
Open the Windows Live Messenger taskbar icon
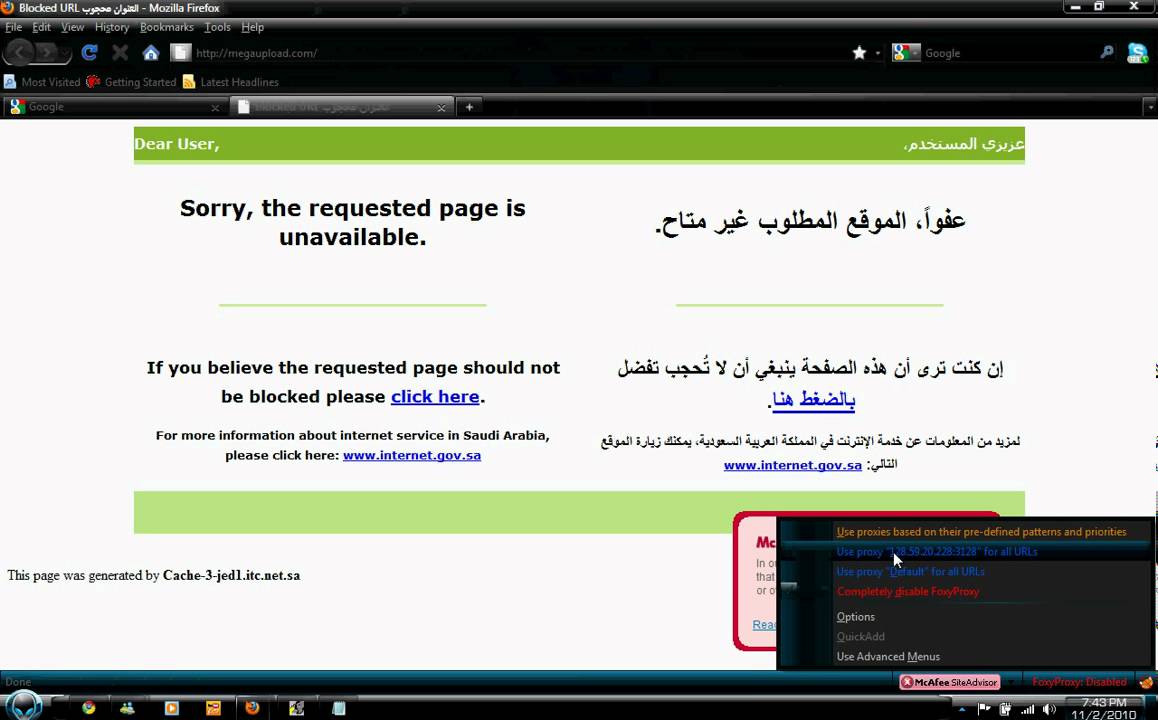127,708
